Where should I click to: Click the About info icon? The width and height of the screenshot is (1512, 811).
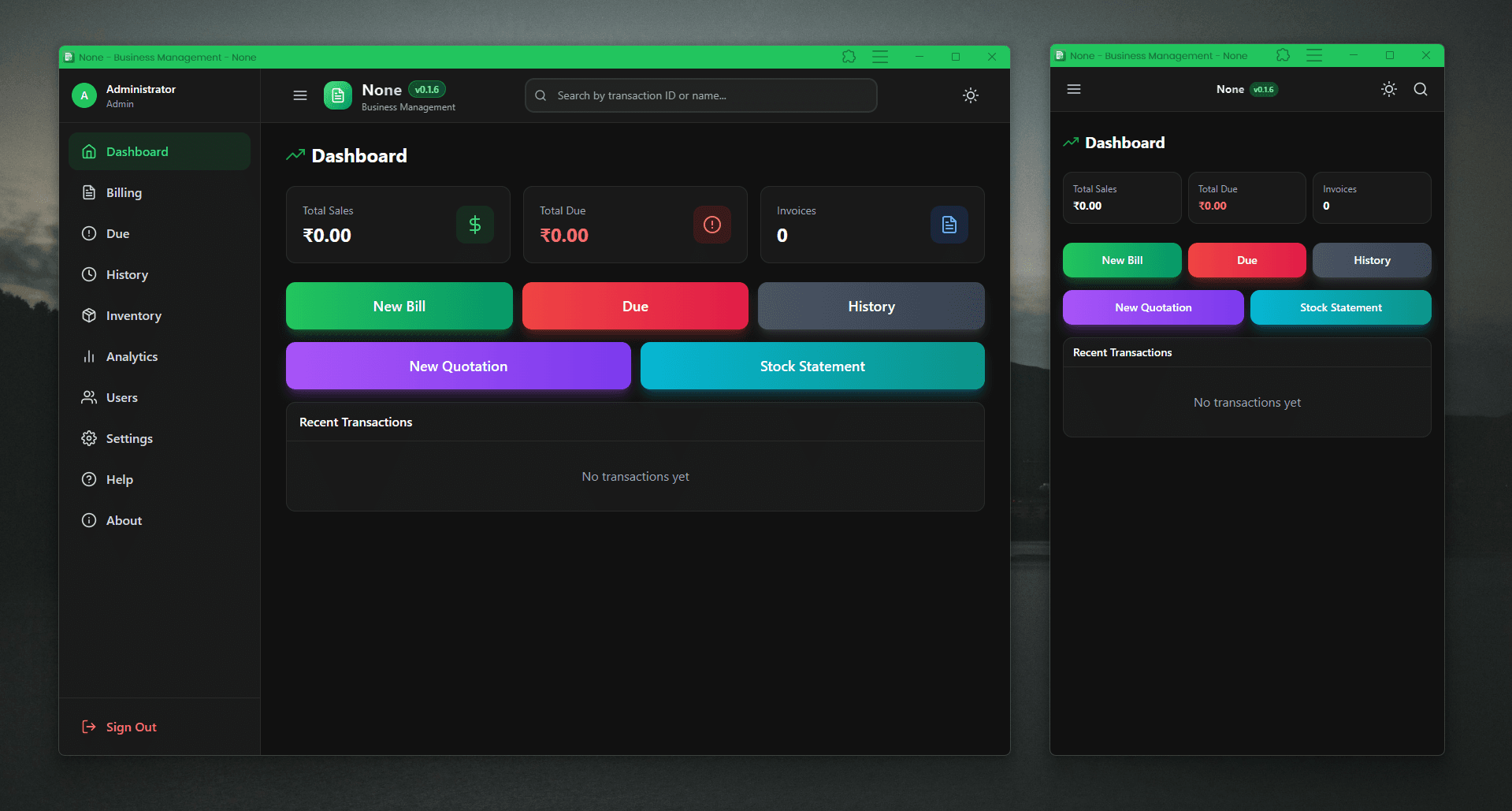[89, 520]
